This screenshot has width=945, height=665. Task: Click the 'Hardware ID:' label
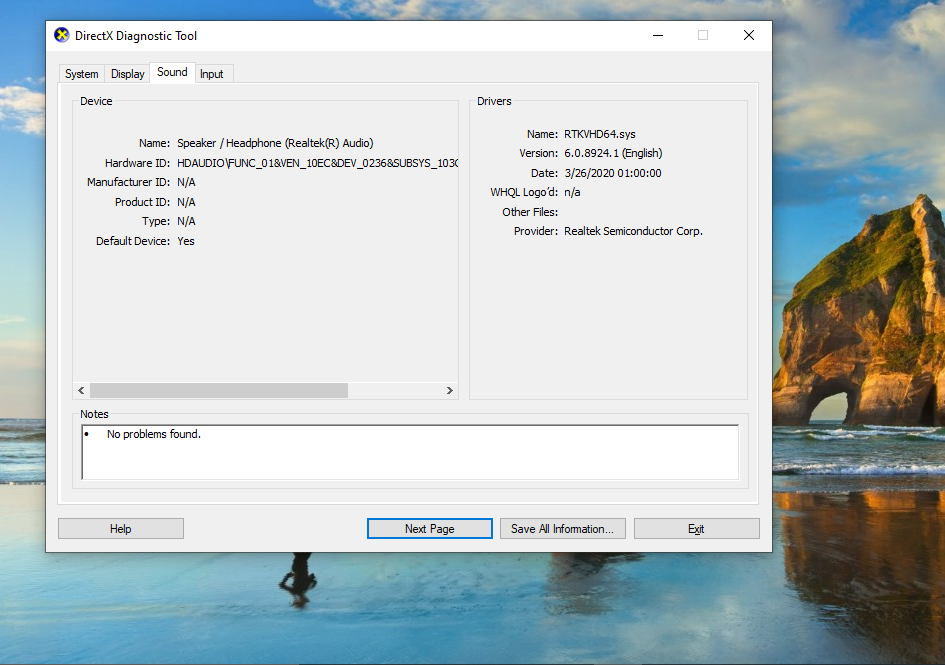137,163
